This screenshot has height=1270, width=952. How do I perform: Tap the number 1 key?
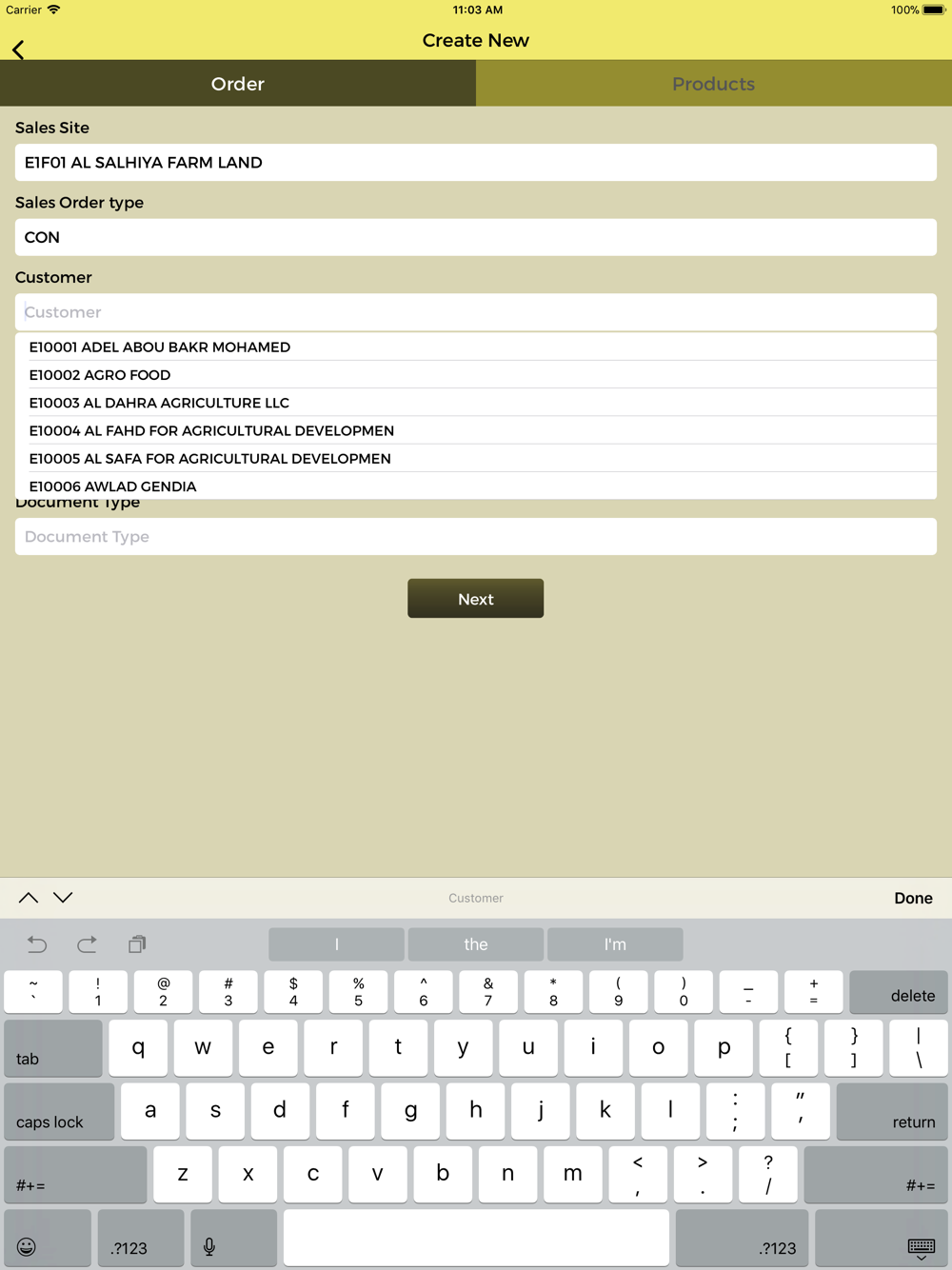(x=98, y=992)
